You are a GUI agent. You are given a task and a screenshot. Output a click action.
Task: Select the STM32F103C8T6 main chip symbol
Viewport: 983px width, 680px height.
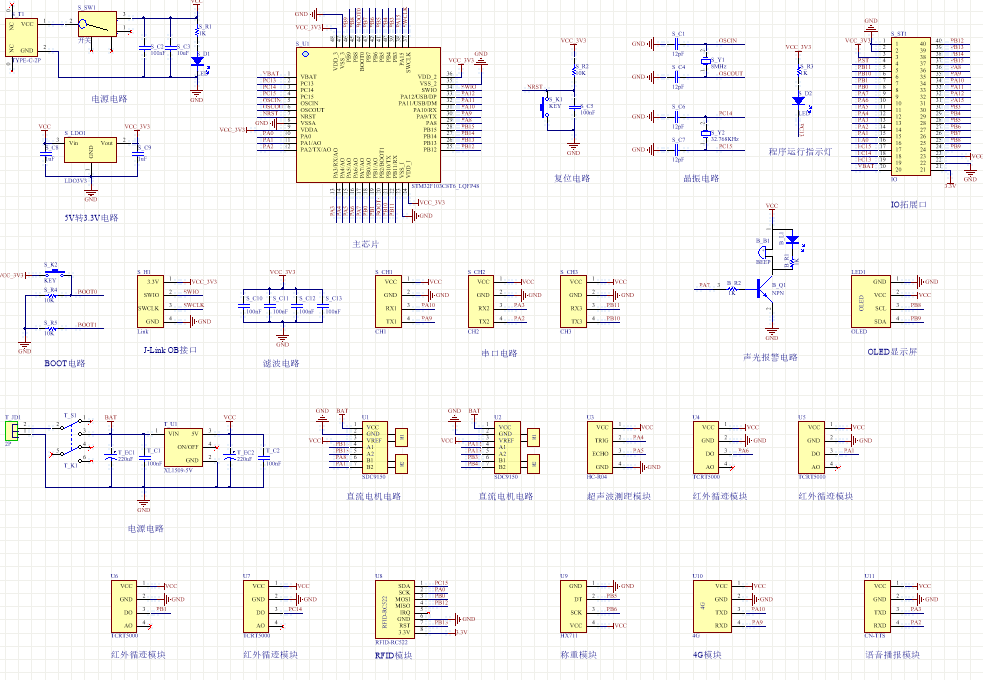tap(368, 115)
